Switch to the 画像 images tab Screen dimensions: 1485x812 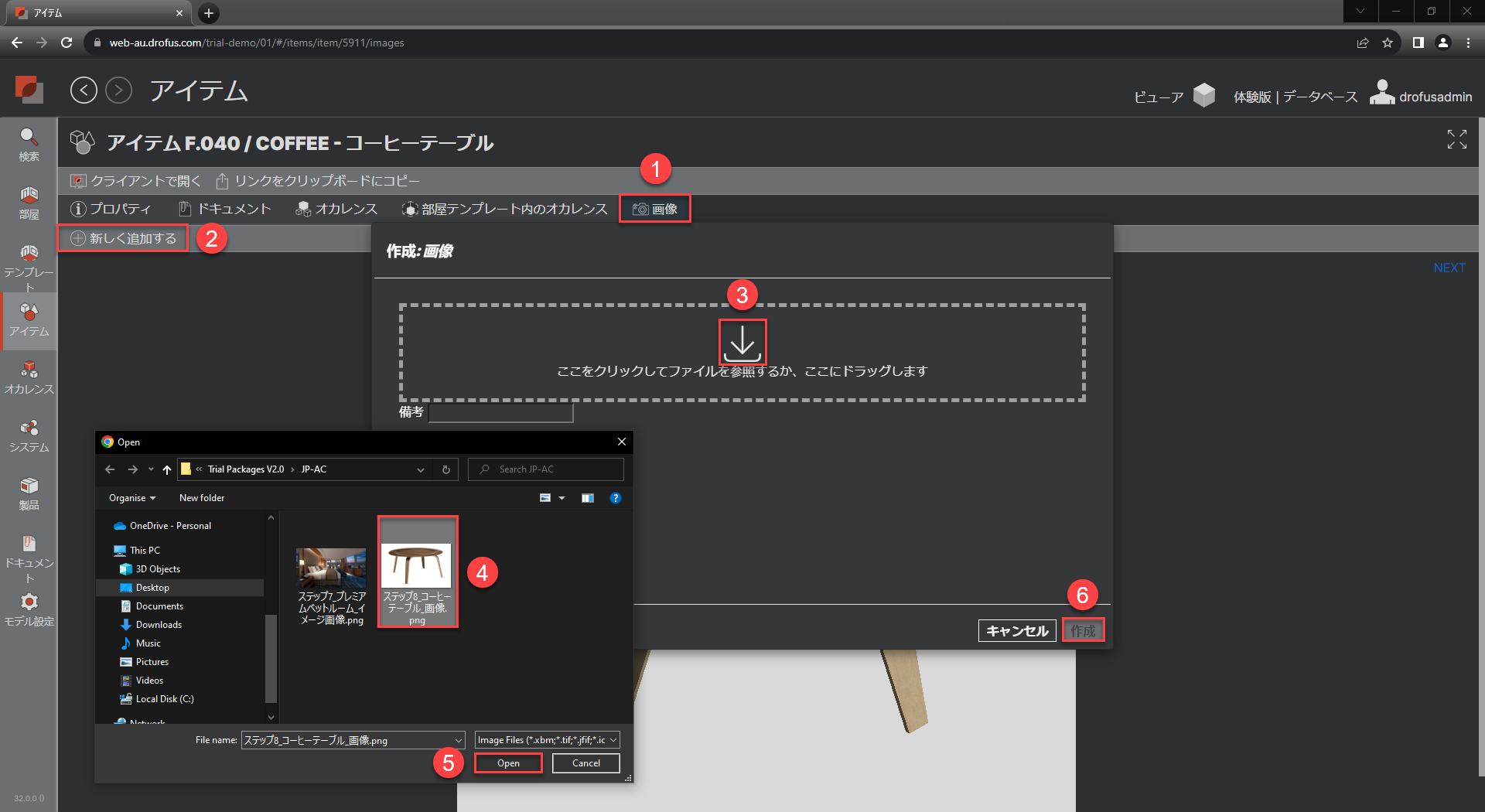pyautogui.click(x=655, y=209)
